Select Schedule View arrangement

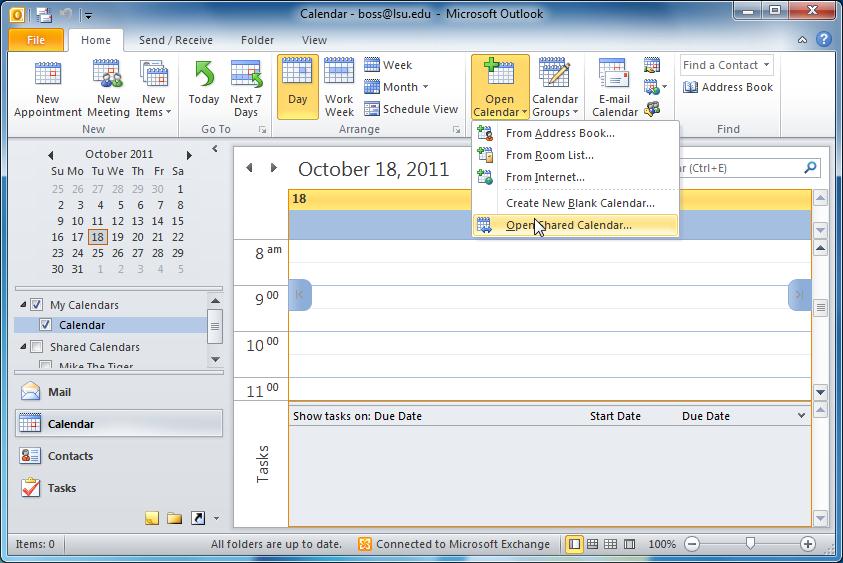pyautogui.click(x=411, y=109)
